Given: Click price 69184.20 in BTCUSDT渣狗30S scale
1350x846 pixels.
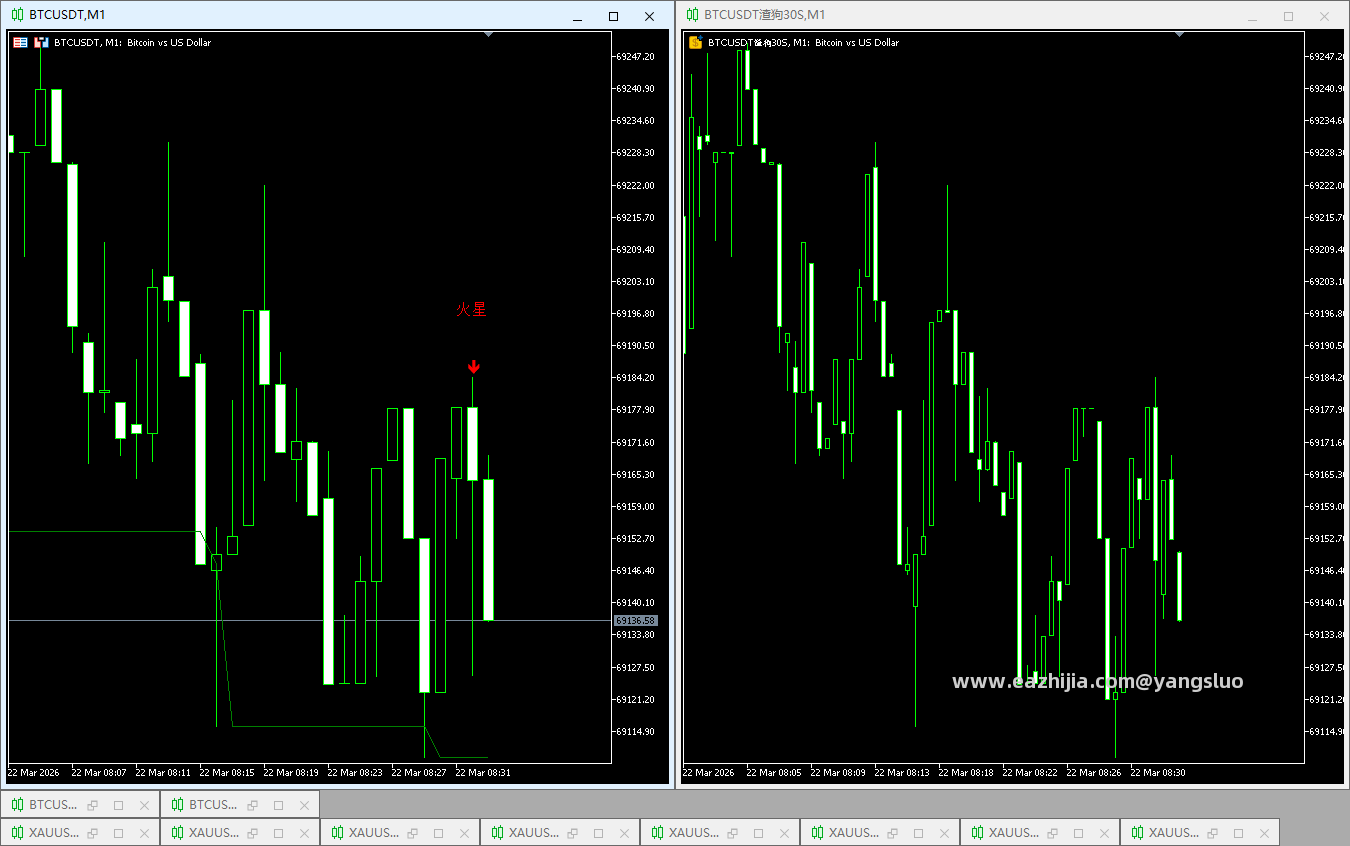Looking at the screenshot, I should (x=1328, y=377).
